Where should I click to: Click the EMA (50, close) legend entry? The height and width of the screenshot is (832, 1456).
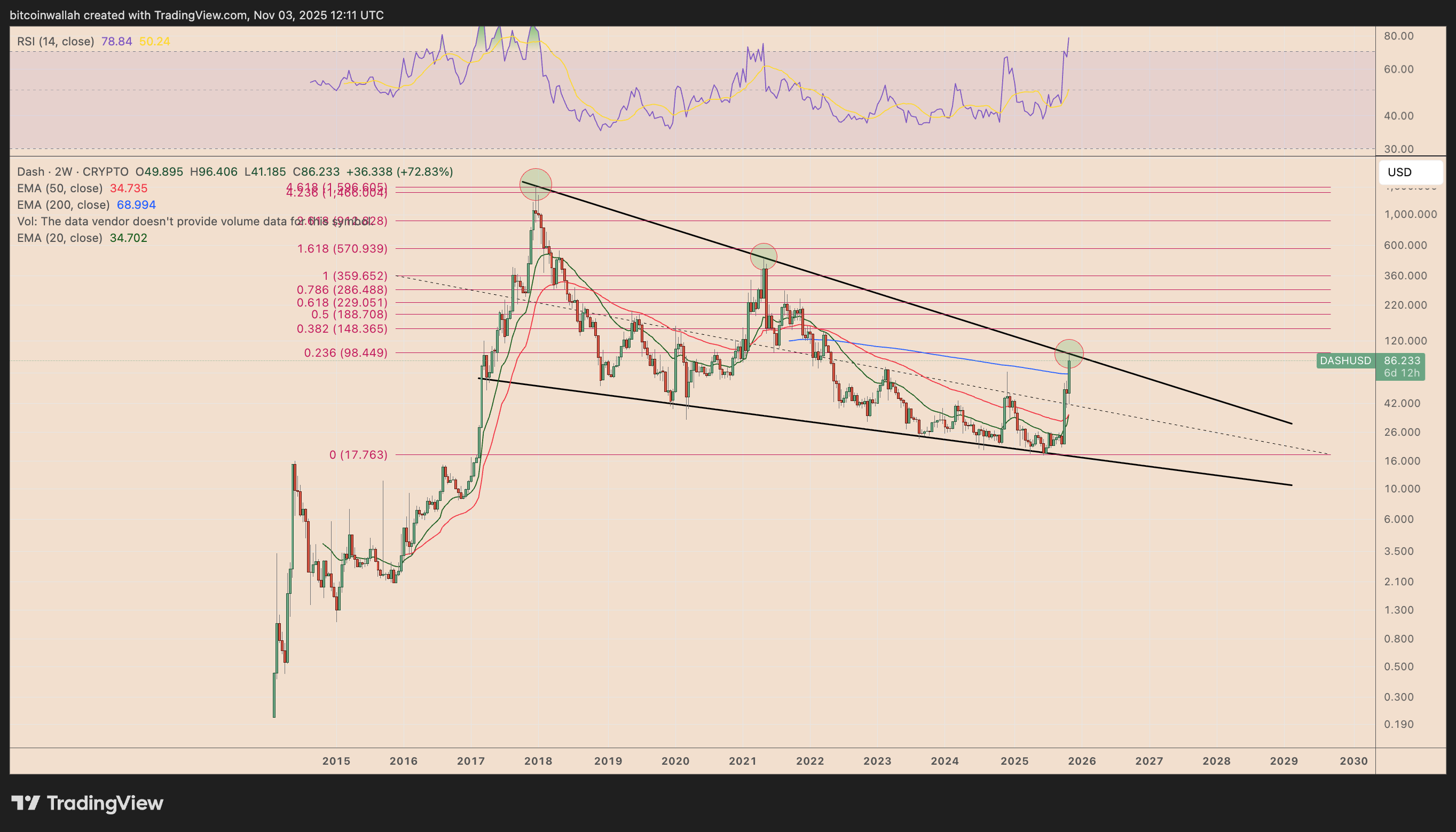tap(59, 188)
